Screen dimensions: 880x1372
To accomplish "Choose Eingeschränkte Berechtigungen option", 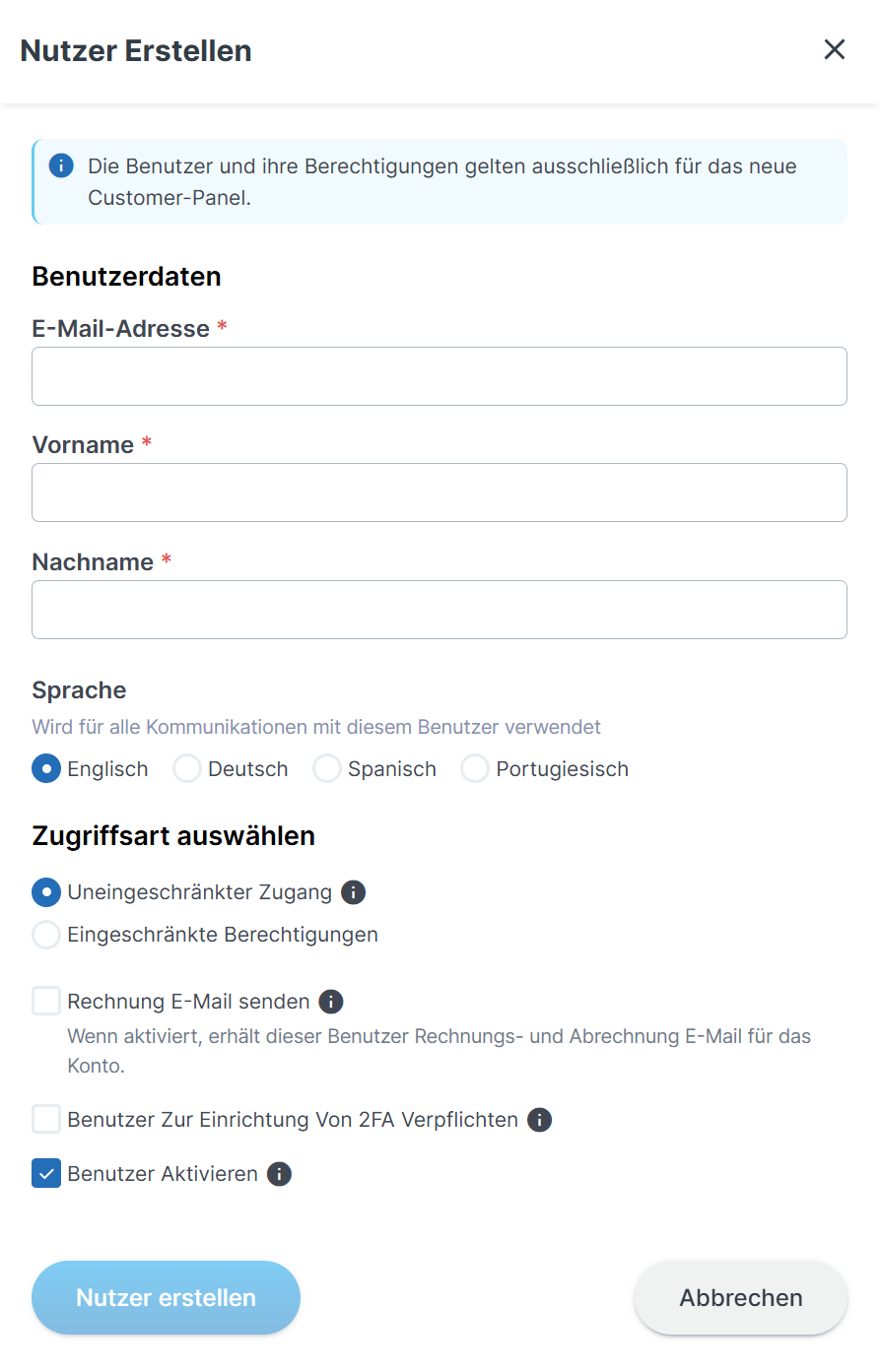I will tap(46, 935).
